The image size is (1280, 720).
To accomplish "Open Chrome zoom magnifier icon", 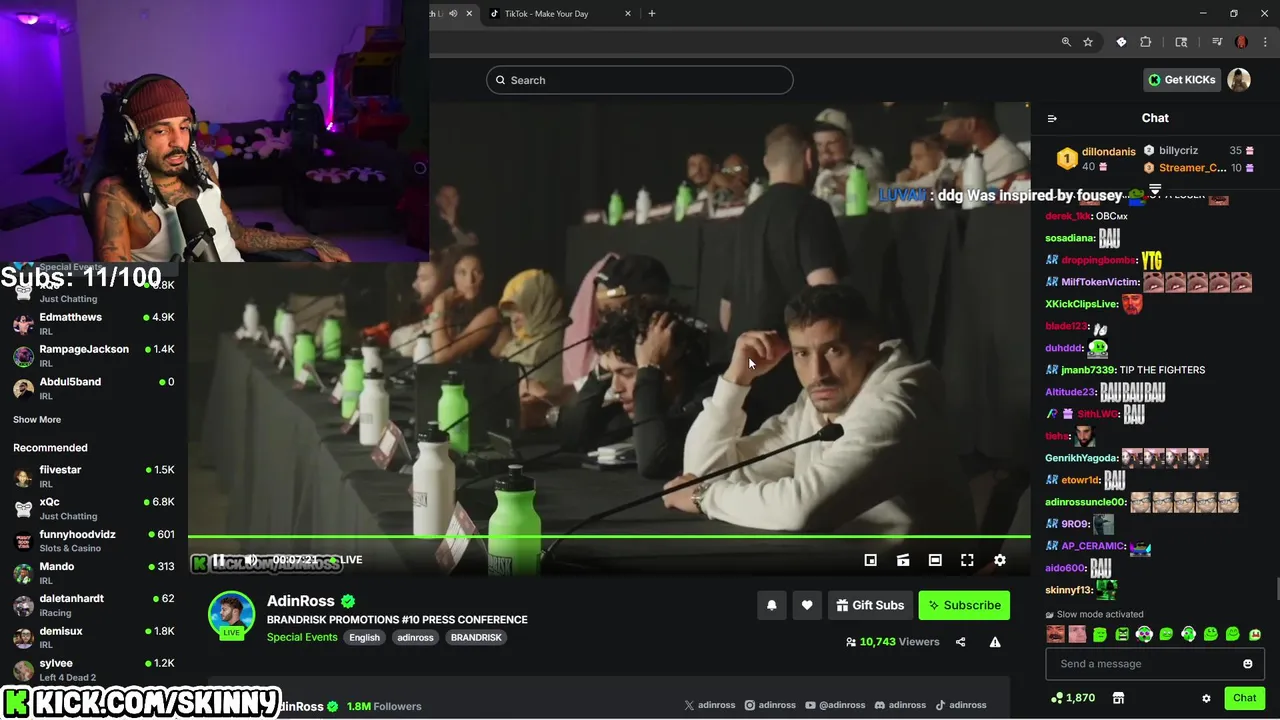I will tap(1066, 42).
